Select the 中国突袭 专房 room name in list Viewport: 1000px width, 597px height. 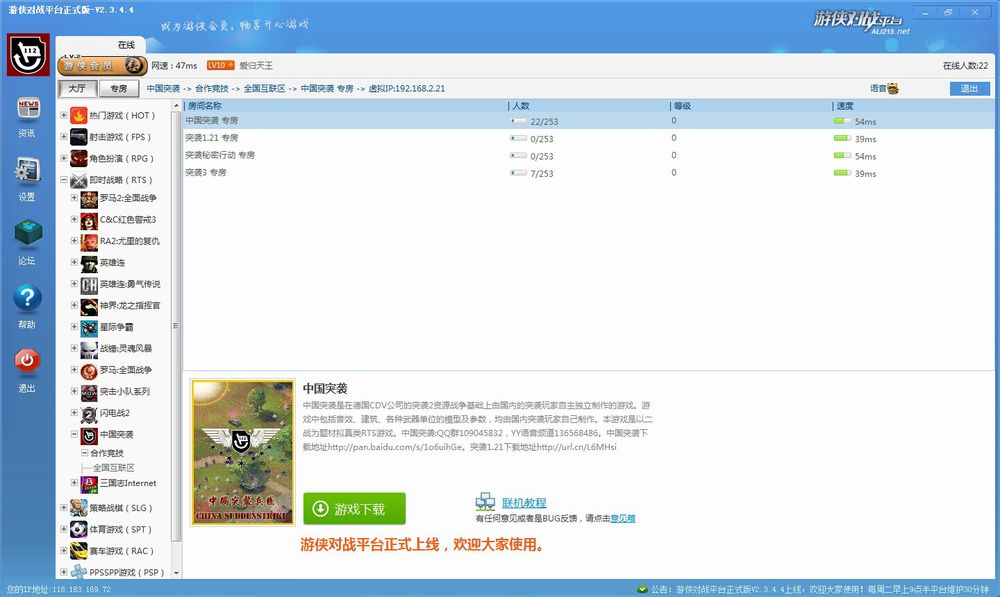pyautogui.click(x=212, y=121)
